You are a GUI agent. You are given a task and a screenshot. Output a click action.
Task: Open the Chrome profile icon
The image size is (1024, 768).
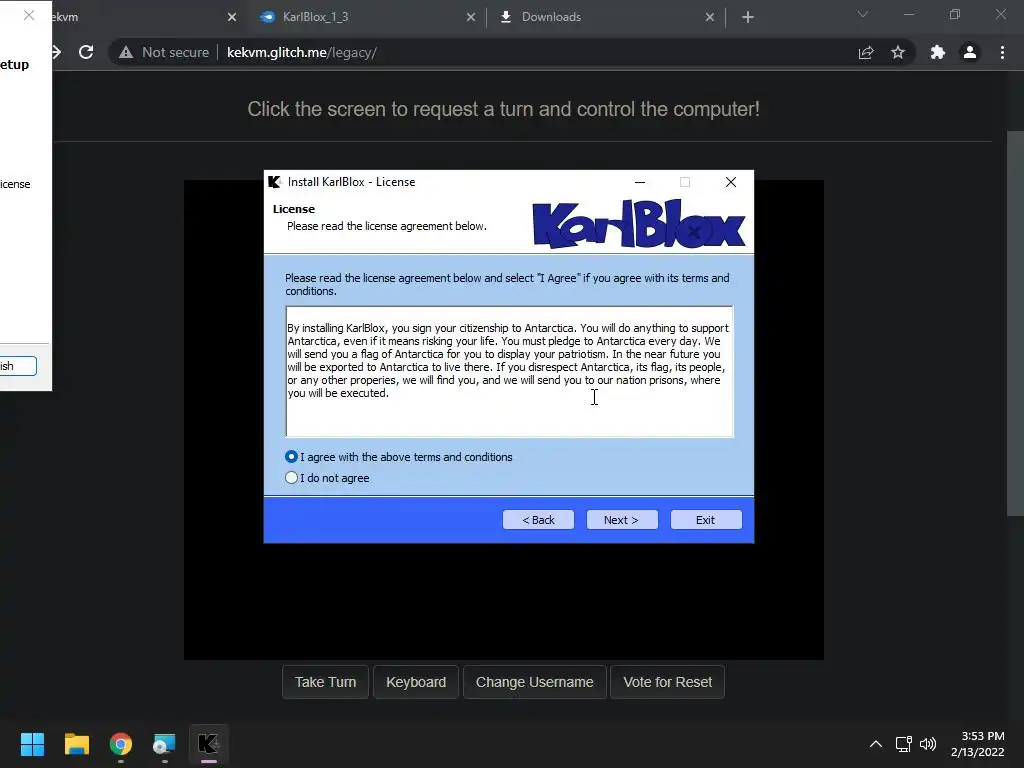click(970, 52)
